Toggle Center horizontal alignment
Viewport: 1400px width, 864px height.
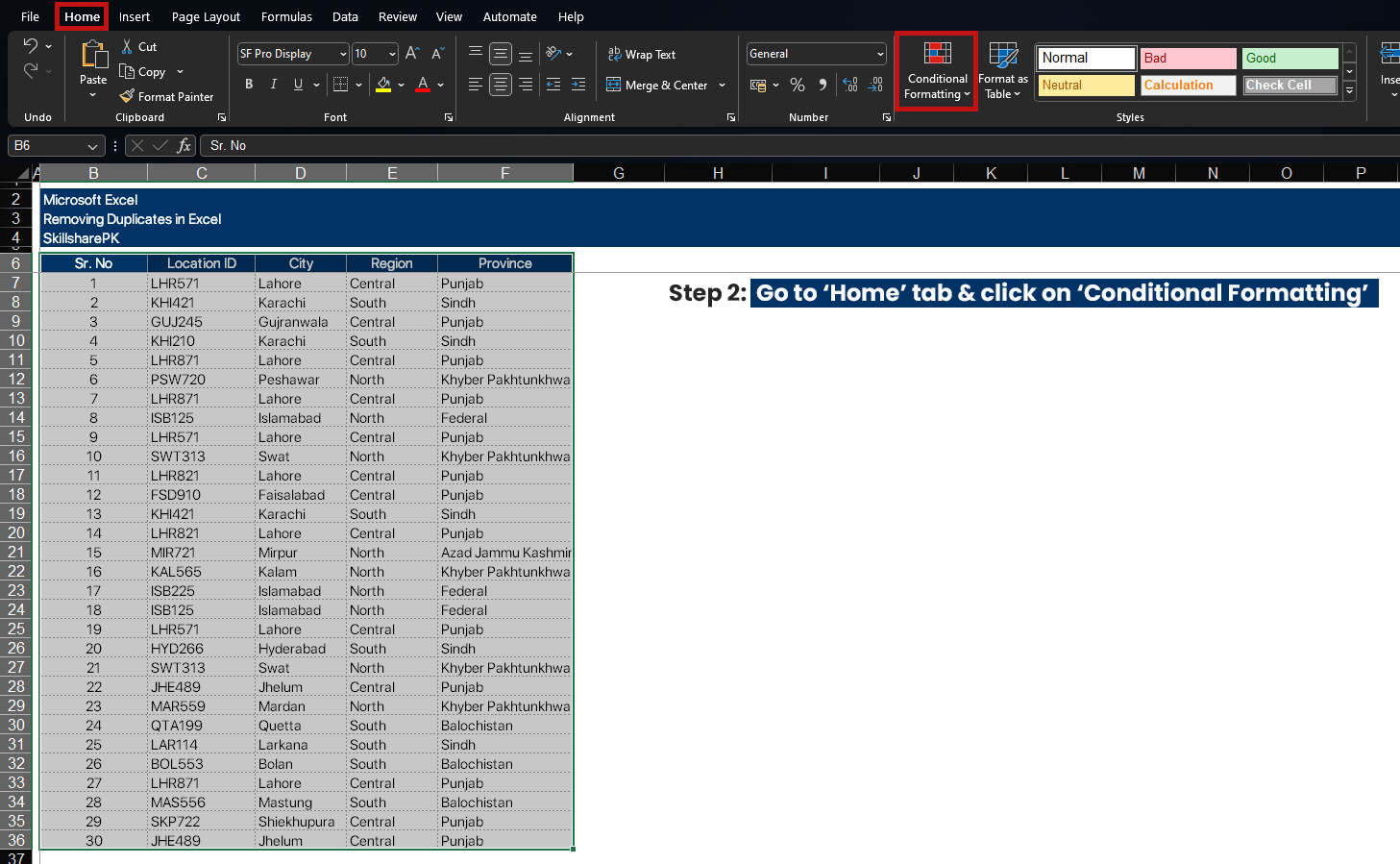click(501, 85)
